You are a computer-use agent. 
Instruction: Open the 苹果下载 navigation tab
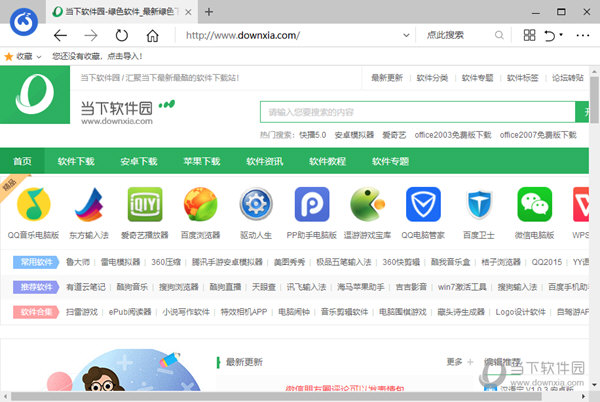pyautogui.click(x=202, y=161)
